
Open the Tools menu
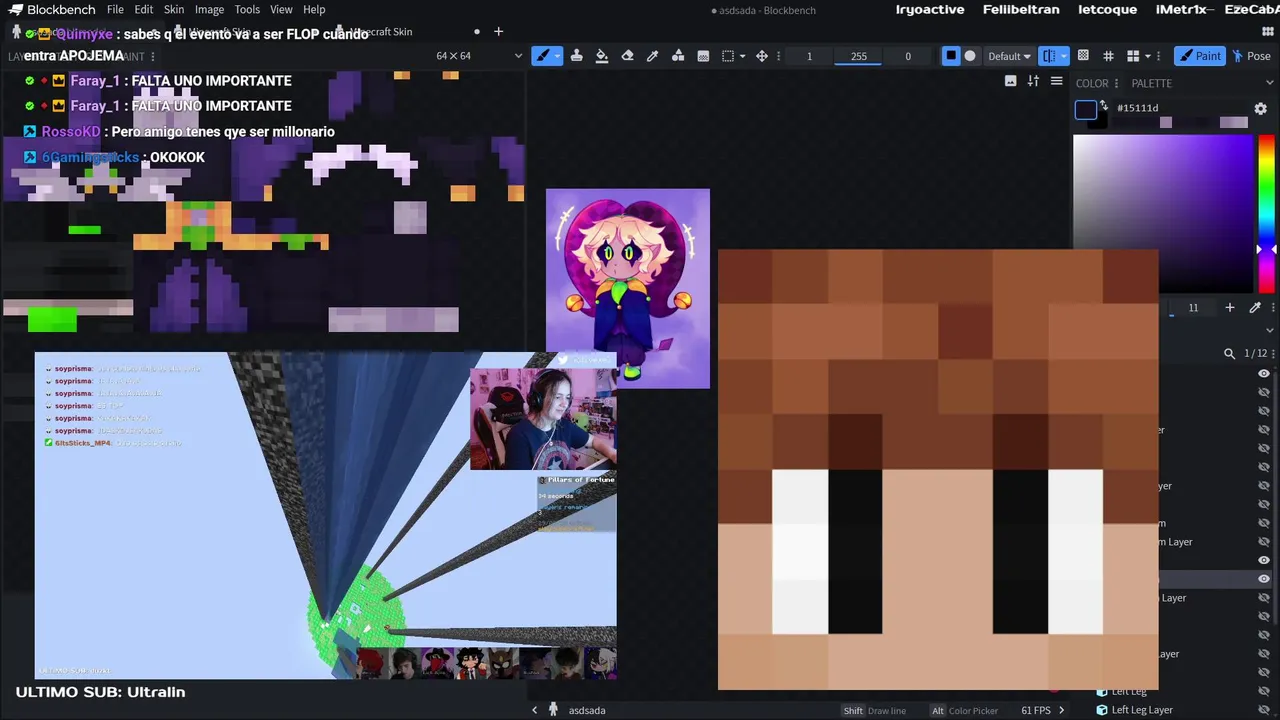247,10
